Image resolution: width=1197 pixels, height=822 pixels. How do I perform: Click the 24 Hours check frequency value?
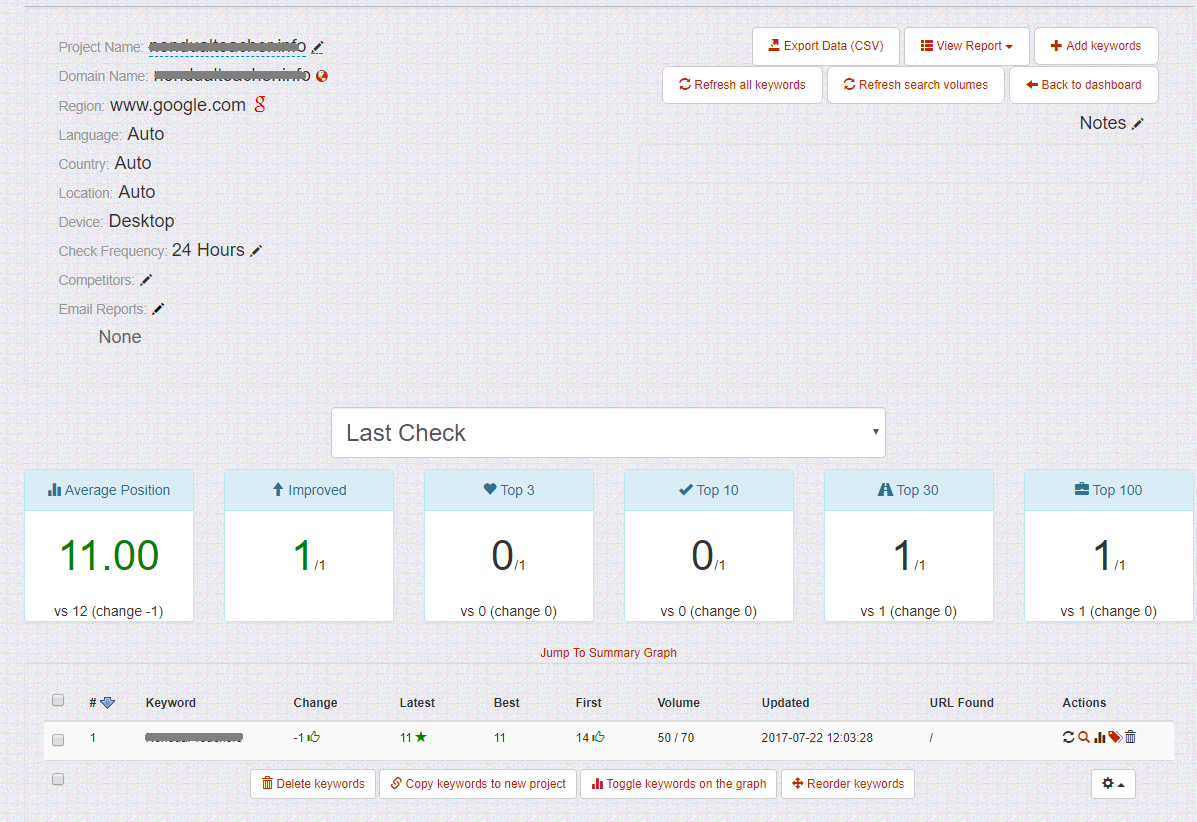[208, 250]
